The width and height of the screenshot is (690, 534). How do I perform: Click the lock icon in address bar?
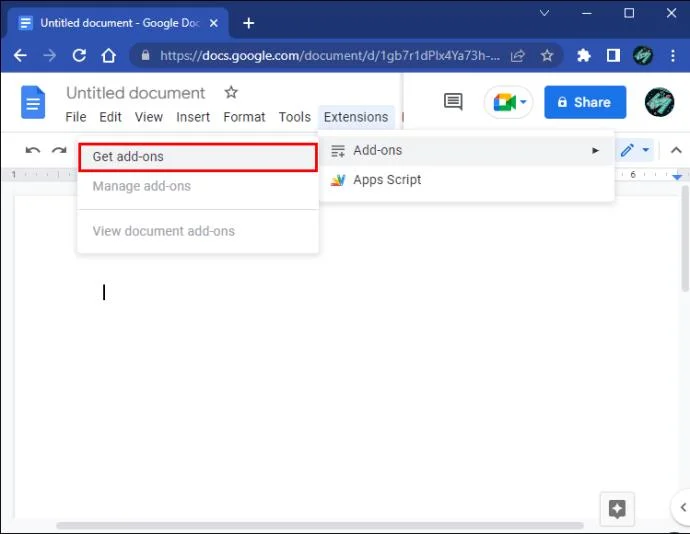tap(145, 55)
